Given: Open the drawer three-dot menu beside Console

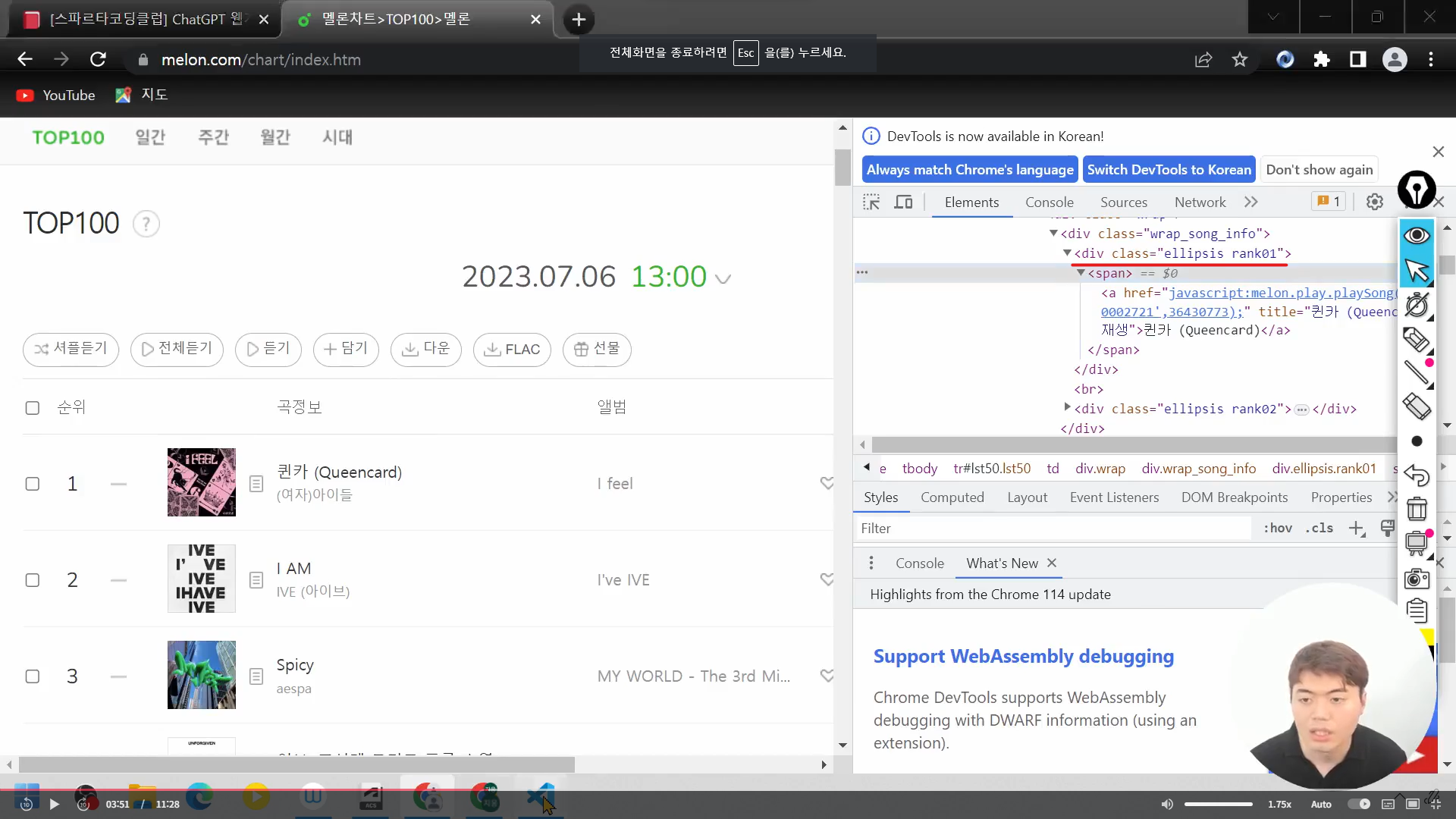Looking at the screenshot, I should [x=871, y=563].
